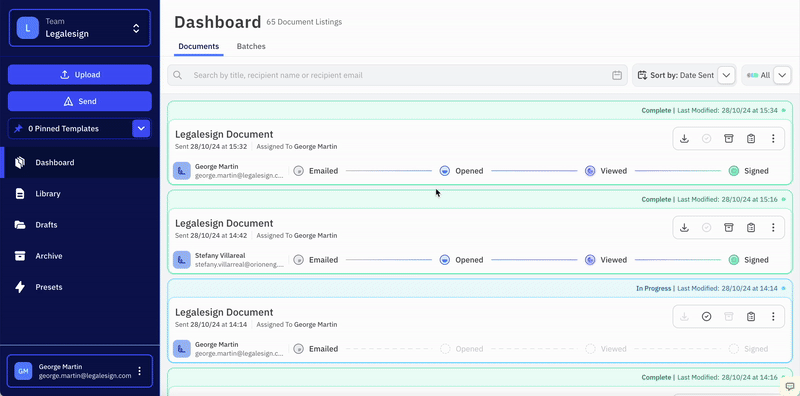Archive the document sent at 15:32
This screenshot has height=396, width=800.
tap(729, 138)
